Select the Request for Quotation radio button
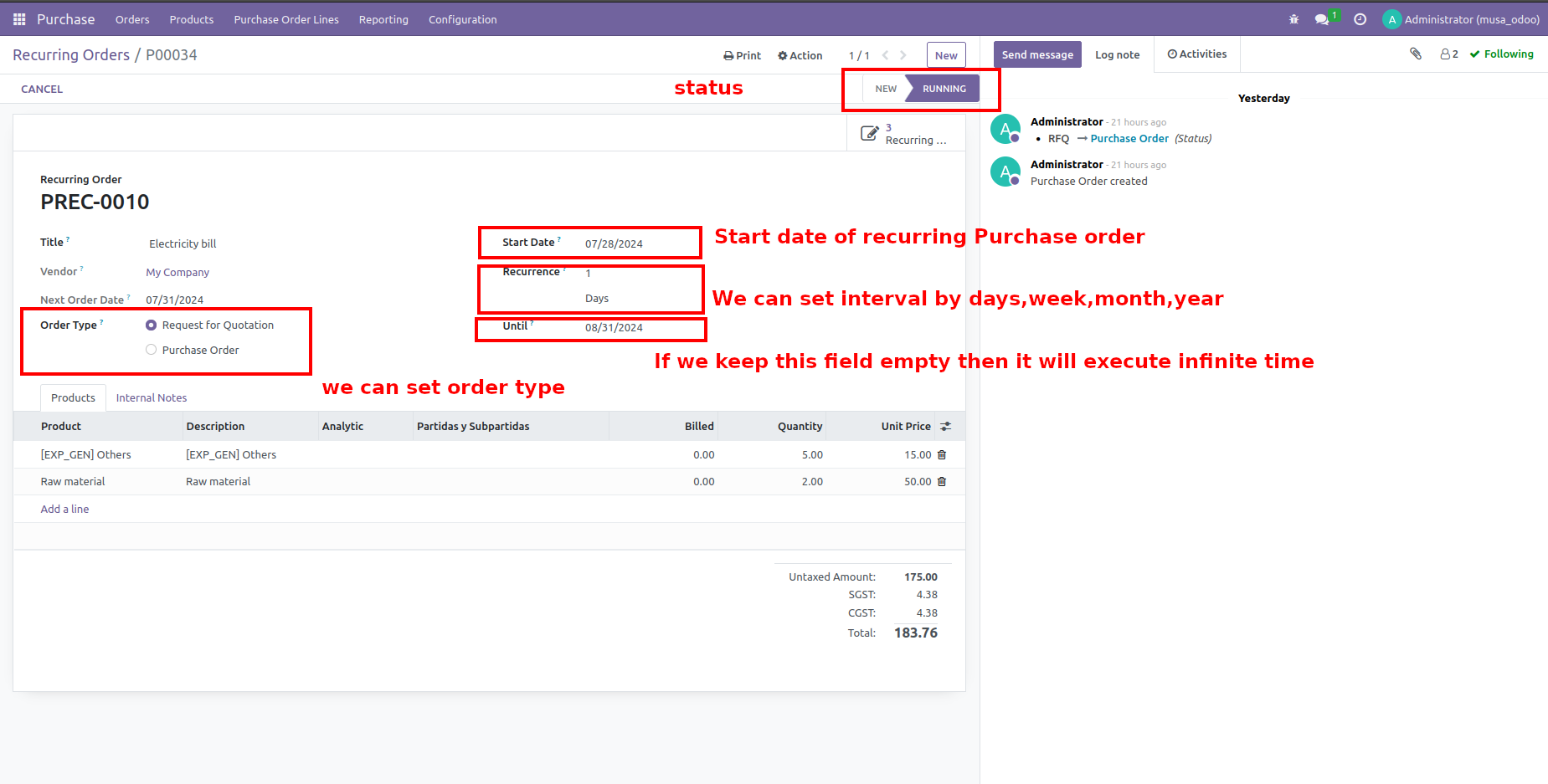1548x784 pixels. pos(151,325)
